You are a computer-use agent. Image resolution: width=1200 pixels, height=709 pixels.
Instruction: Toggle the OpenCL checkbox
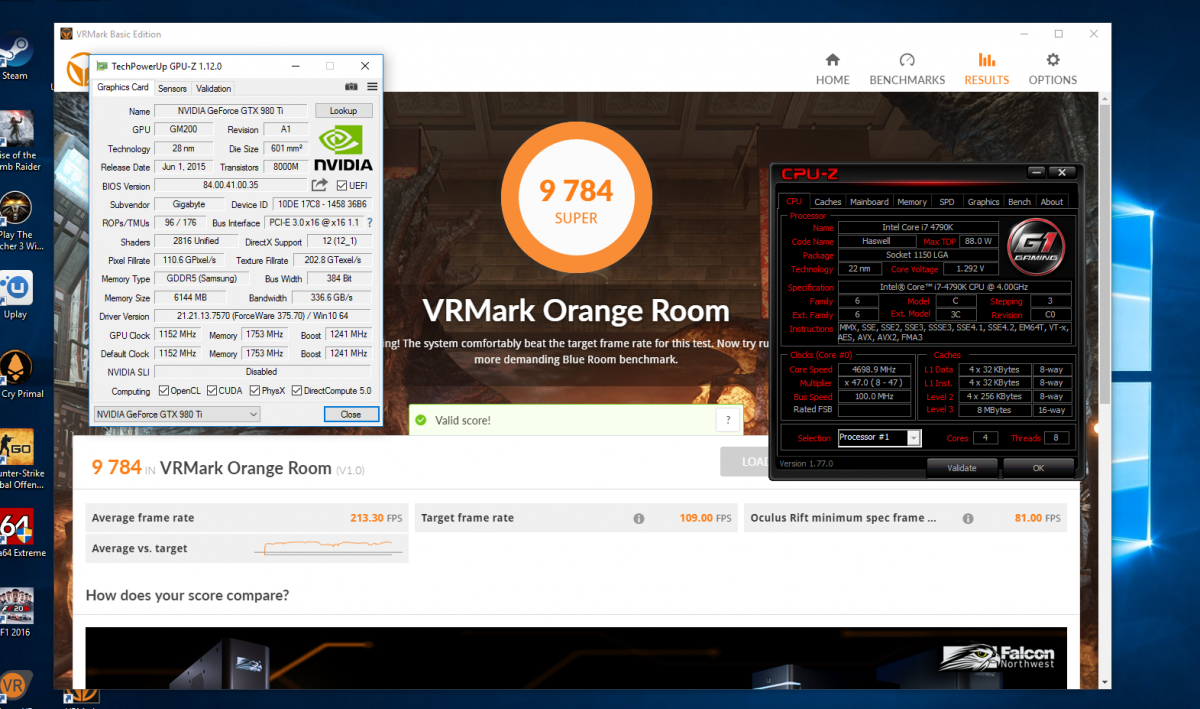(163, 391)
